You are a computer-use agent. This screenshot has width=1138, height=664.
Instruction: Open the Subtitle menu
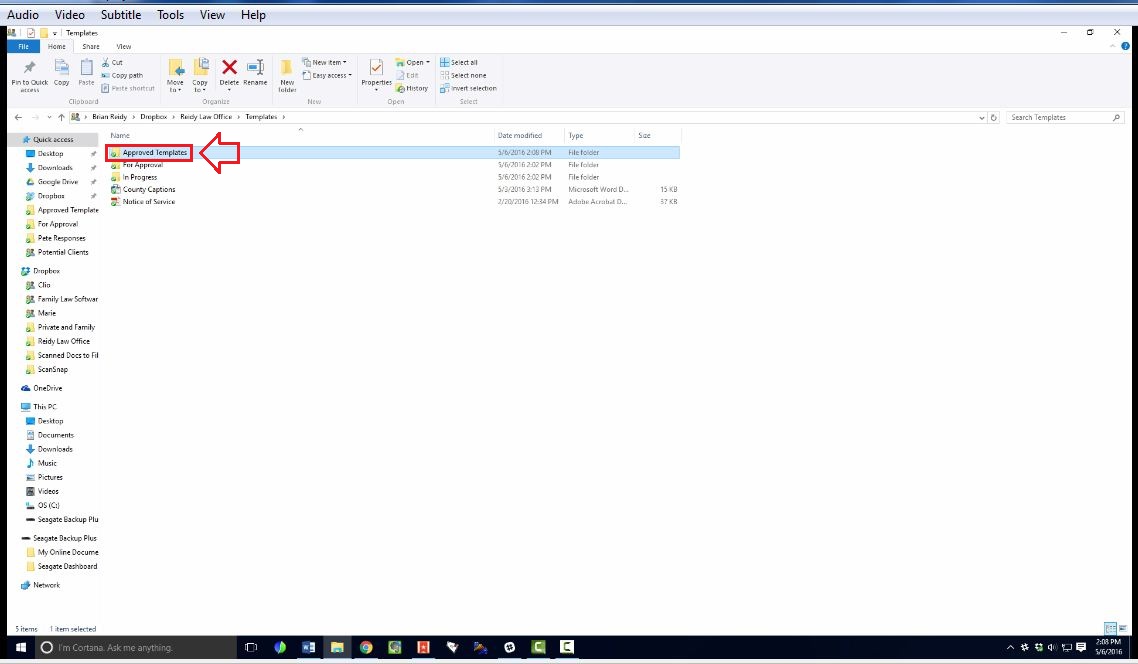click(x=120, y=15)
